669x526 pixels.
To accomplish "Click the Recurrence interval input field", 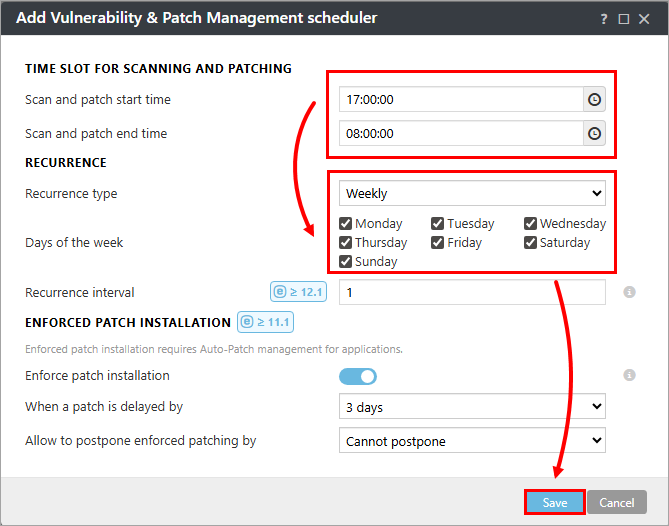I will click(x=472, y=293).
